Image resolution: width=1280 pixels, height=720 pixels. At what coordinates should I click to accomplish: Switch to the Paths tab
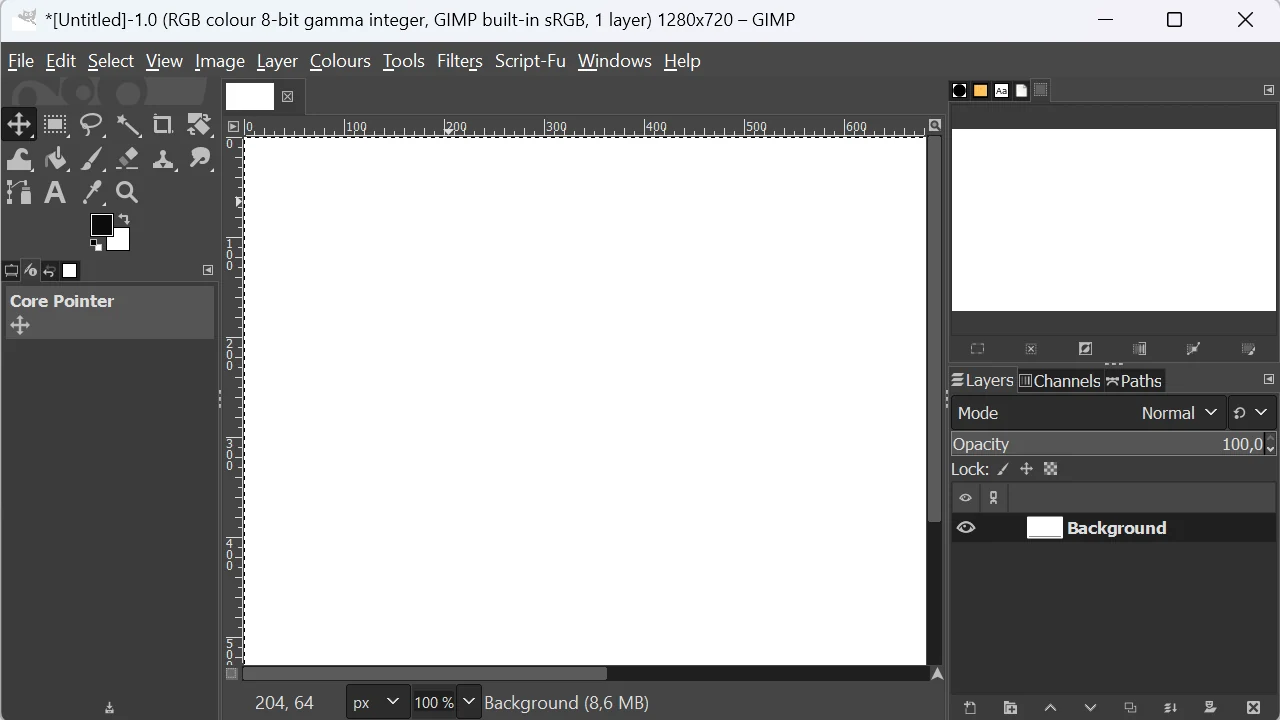(x=1134, y=381)
